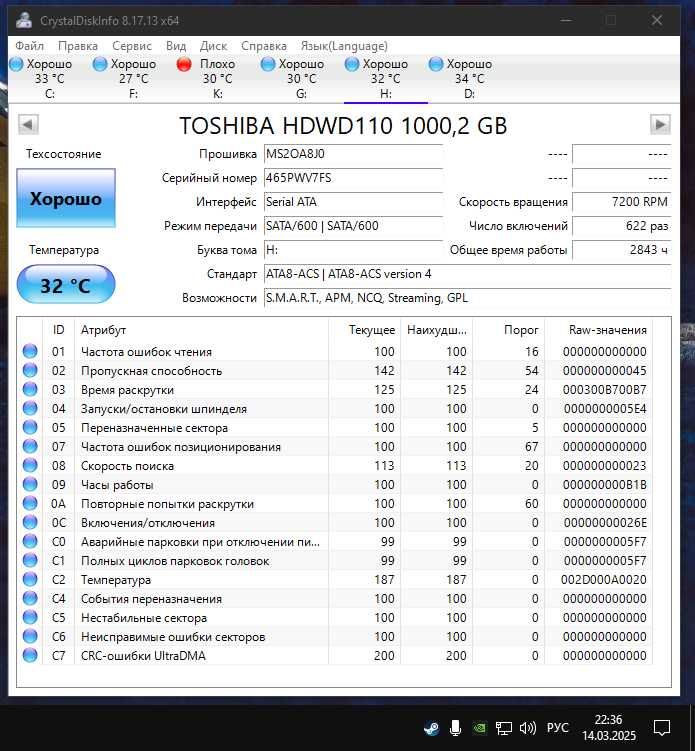Click status icon for Часы работы row
The image size is (695, 751).
click(30, 484)
